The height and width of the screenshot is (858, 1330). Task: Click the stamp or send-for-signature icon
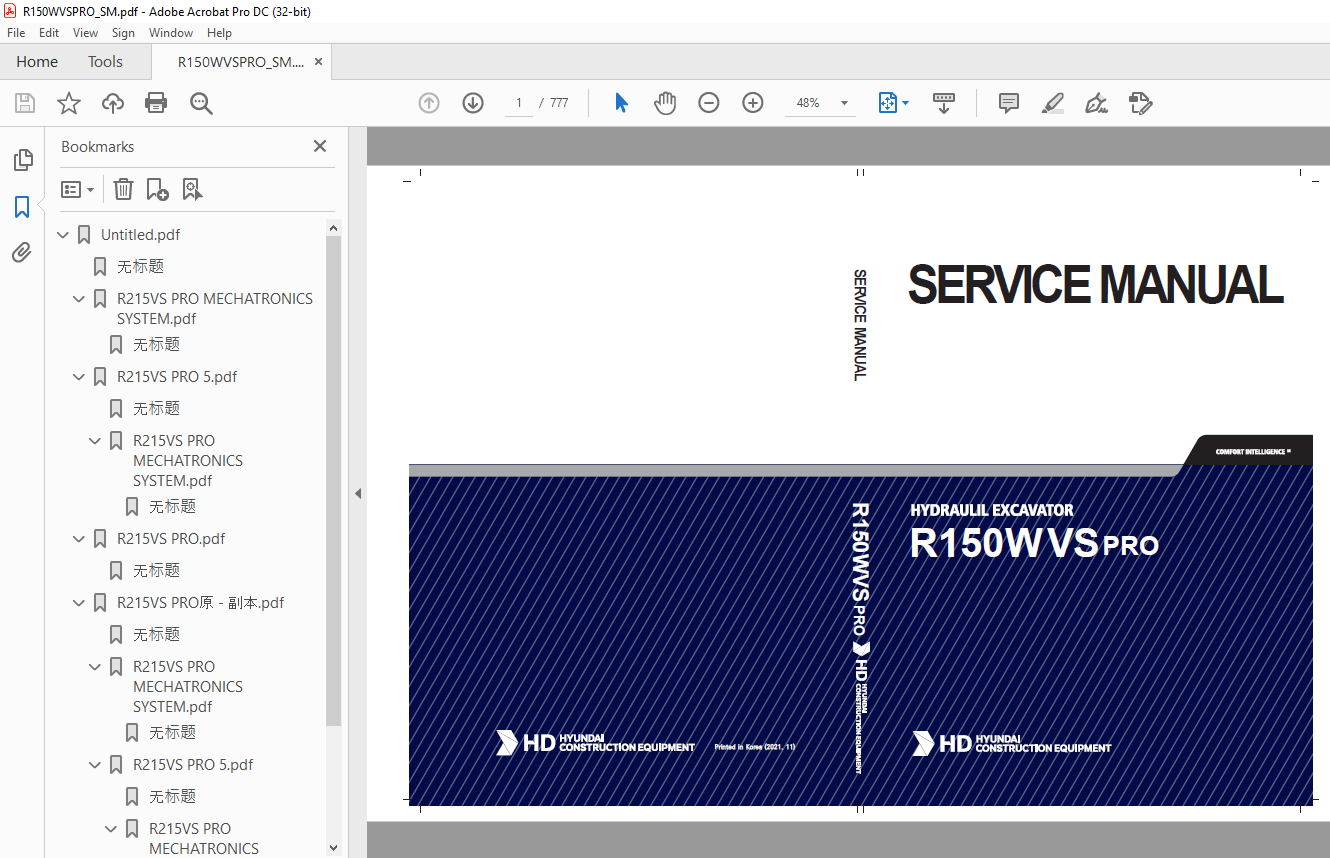[1140, 103]
